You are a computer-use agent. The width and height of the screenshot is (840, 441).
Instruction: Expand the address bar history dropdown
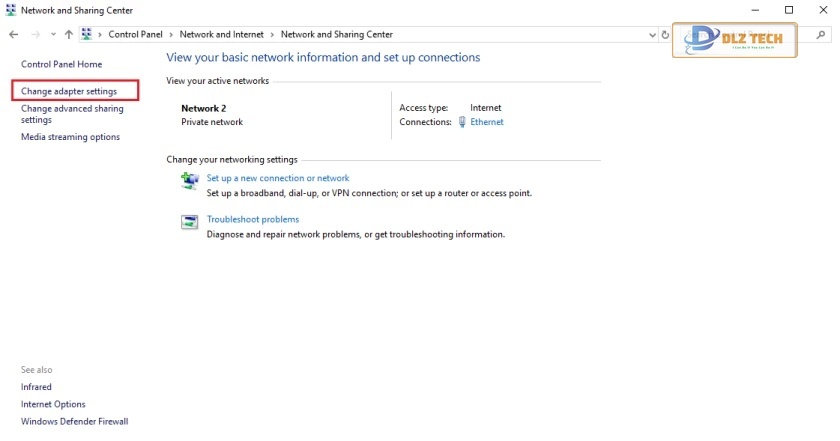coord(652,34)
